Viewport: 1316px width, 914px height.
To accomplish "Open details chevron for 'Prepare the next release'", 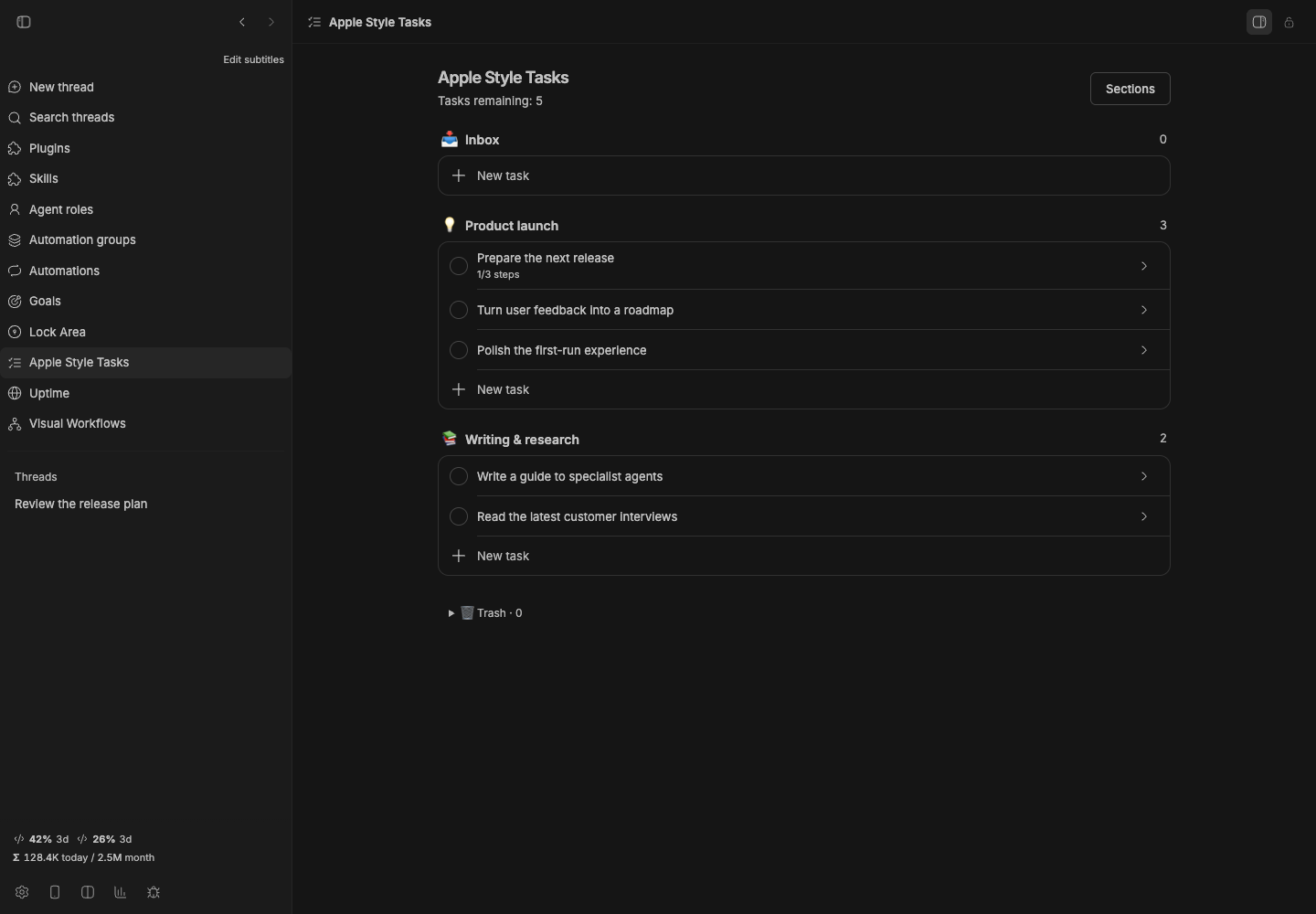I will tap(1144, 266).
